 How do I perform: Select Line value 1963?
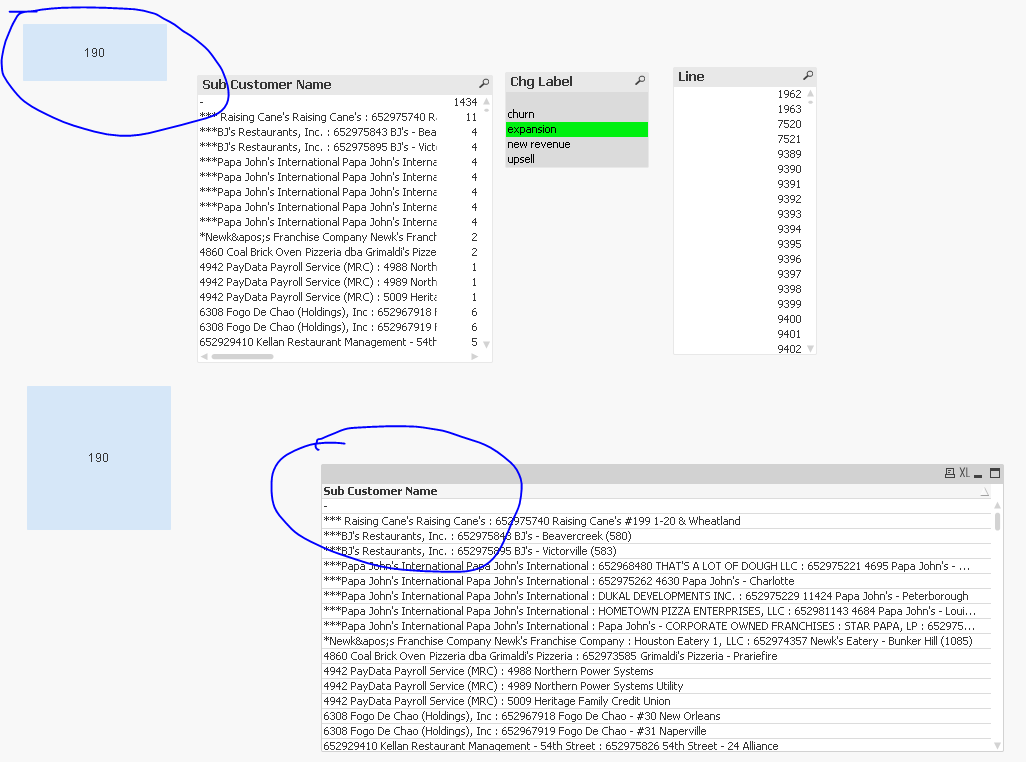(739, 109)
